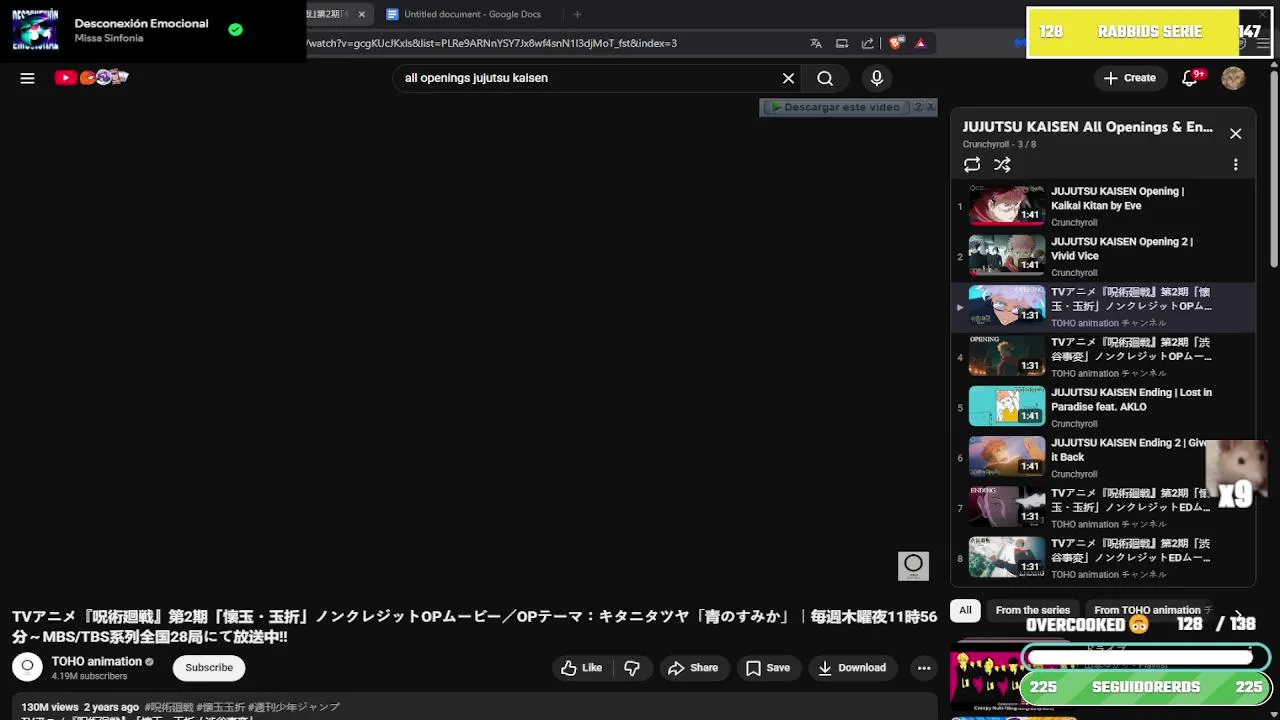
Task: Clear the search box text
Action: 788,78
